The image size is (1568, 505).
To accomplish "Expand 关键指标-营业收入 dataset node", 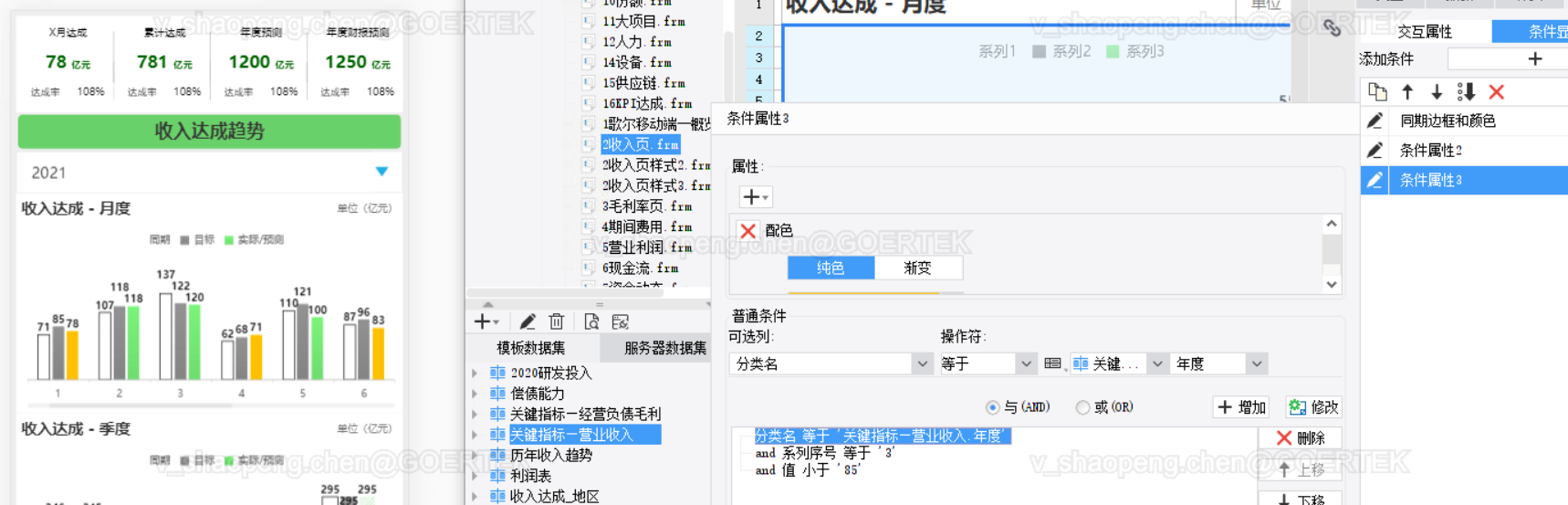I will point(475,435).
